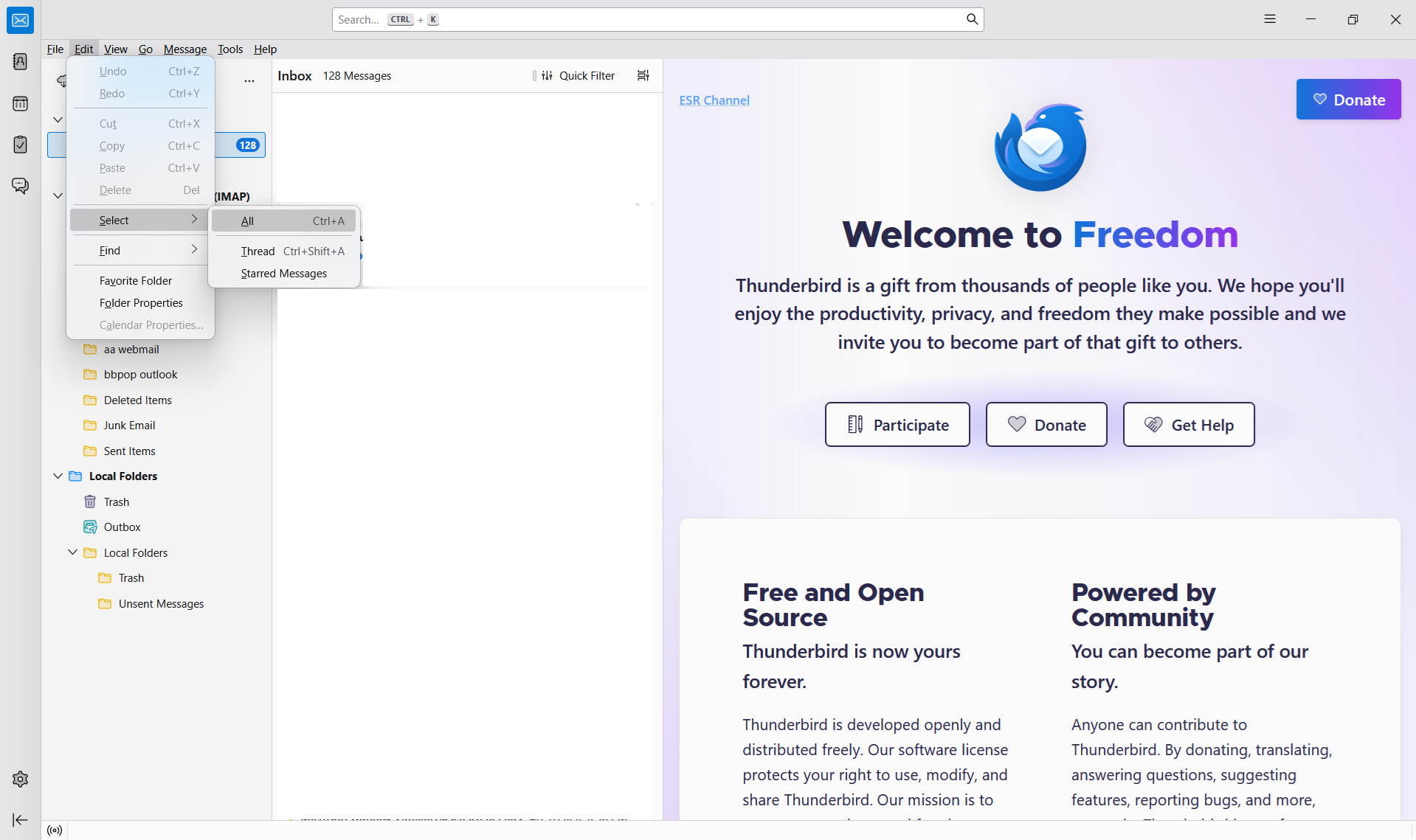Open the Mail space icon
Screen dimensions: 1416x840
20,20
